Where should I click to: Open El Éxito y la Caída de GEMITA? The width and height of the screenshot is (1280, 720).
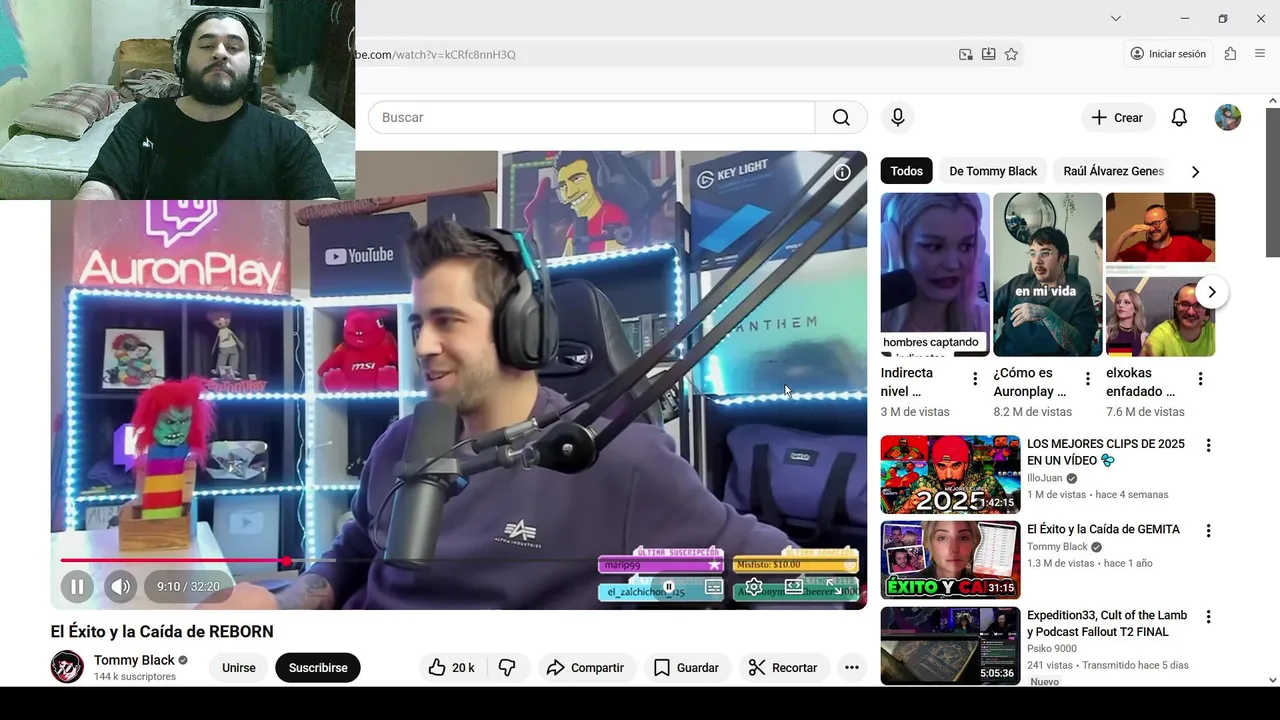[1103, 529]
